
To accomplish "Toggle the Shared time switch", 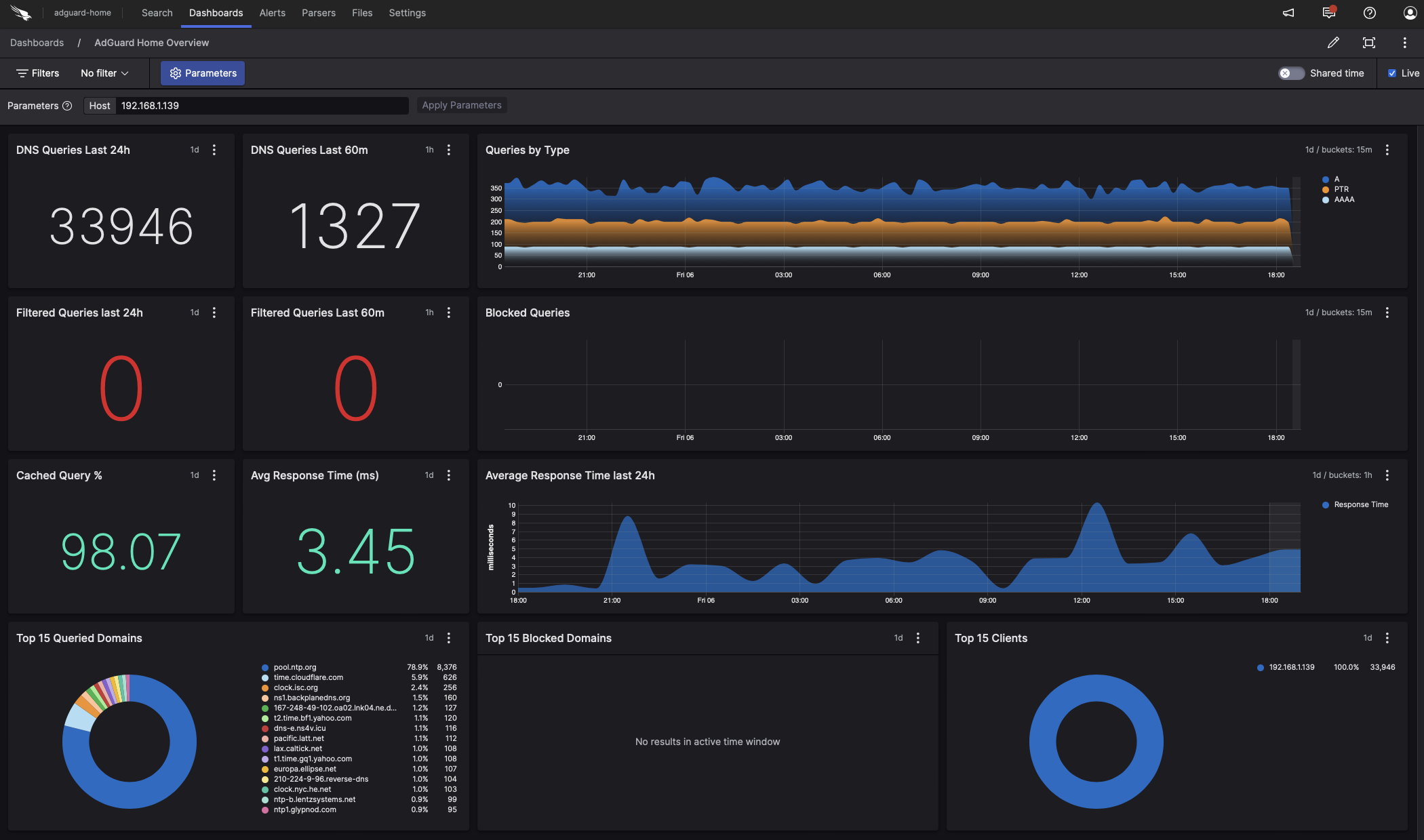I will (1290, 73).
